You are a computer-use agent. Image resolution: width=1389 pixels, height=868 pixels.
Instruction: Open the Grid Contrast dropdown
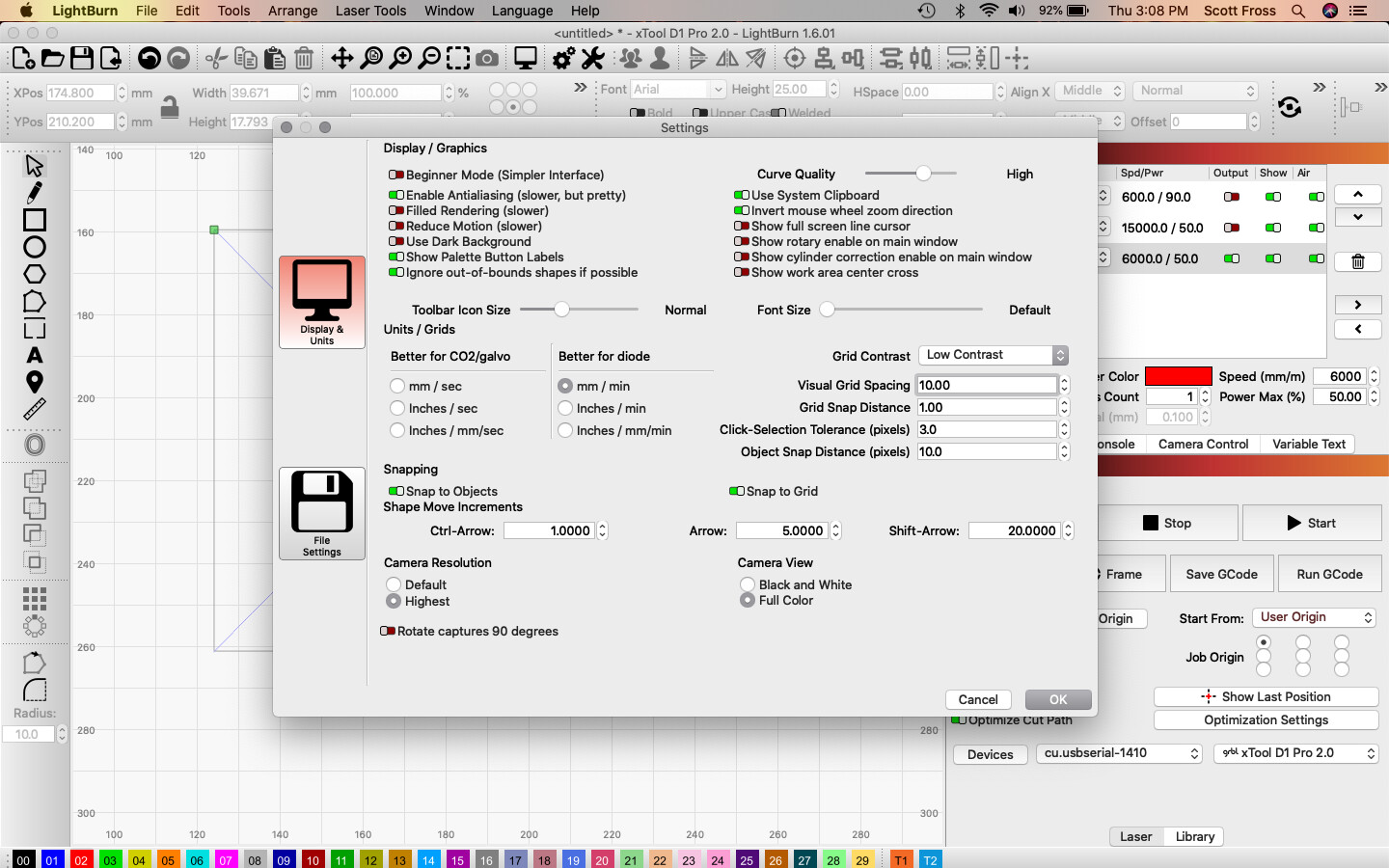[994, 355]
